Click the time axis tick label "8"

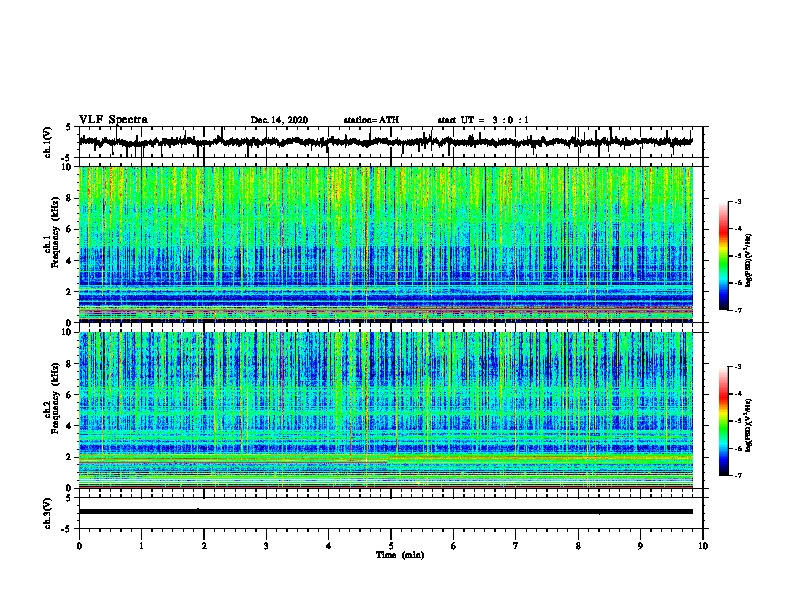[x=578, y=546]
